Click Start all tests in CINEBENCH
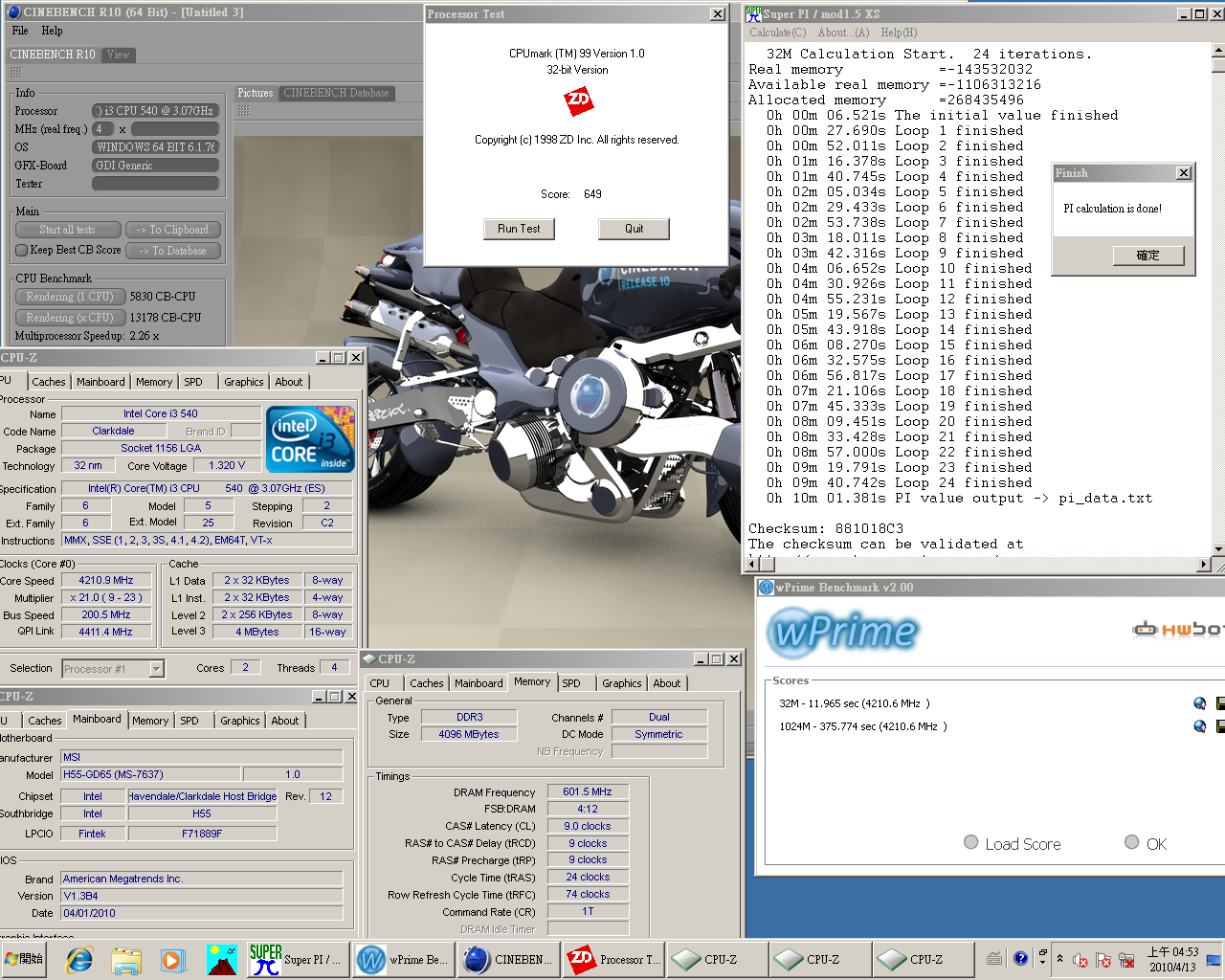 point(68,230)
